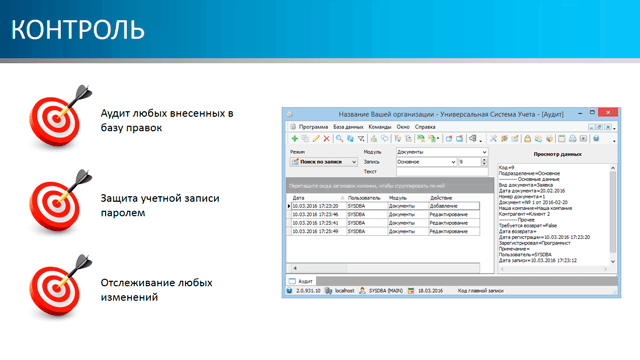
Task: Click the funnel Filter icon
Action: [x=361, y=139]
